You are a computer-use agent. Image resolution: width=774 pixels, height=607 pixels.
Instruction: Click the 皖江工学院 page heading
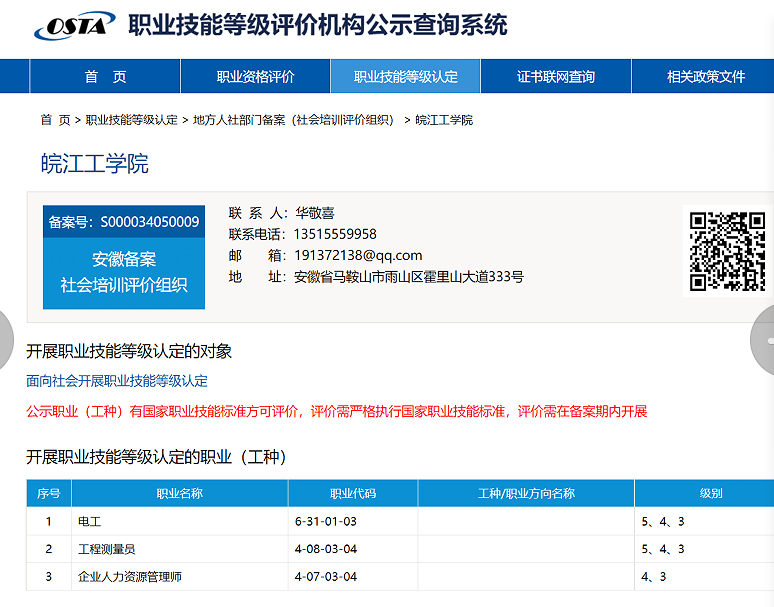tap(95, 164)
